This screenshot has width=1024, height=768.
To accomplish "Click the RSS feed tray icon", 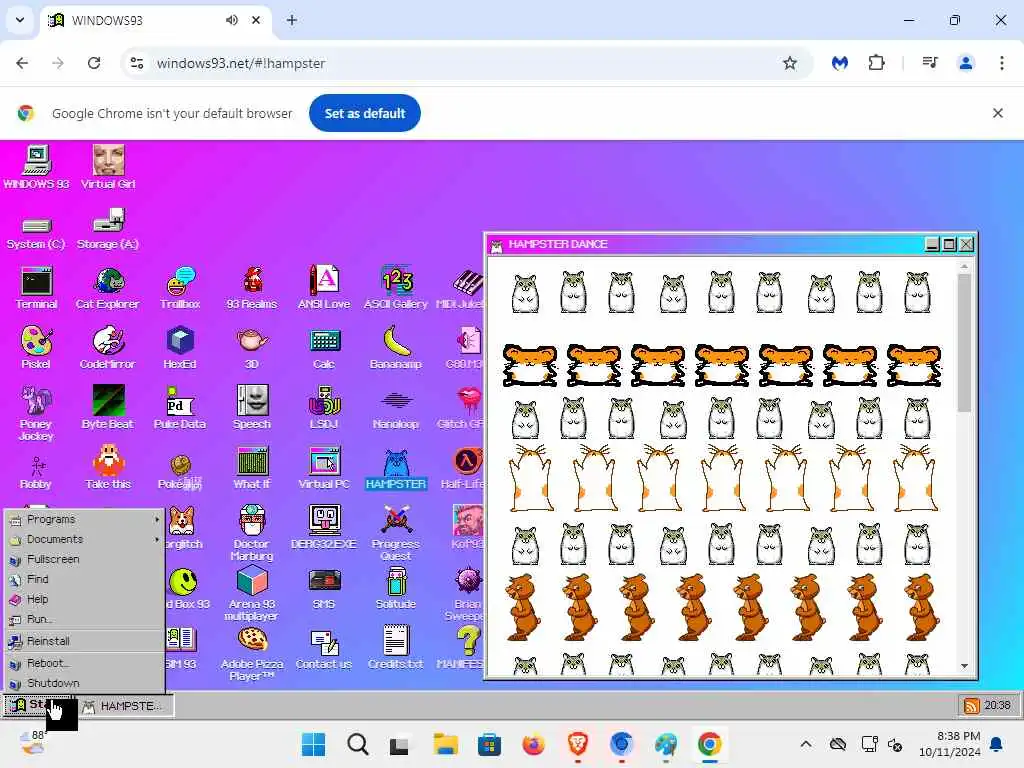I will point(971,705).
